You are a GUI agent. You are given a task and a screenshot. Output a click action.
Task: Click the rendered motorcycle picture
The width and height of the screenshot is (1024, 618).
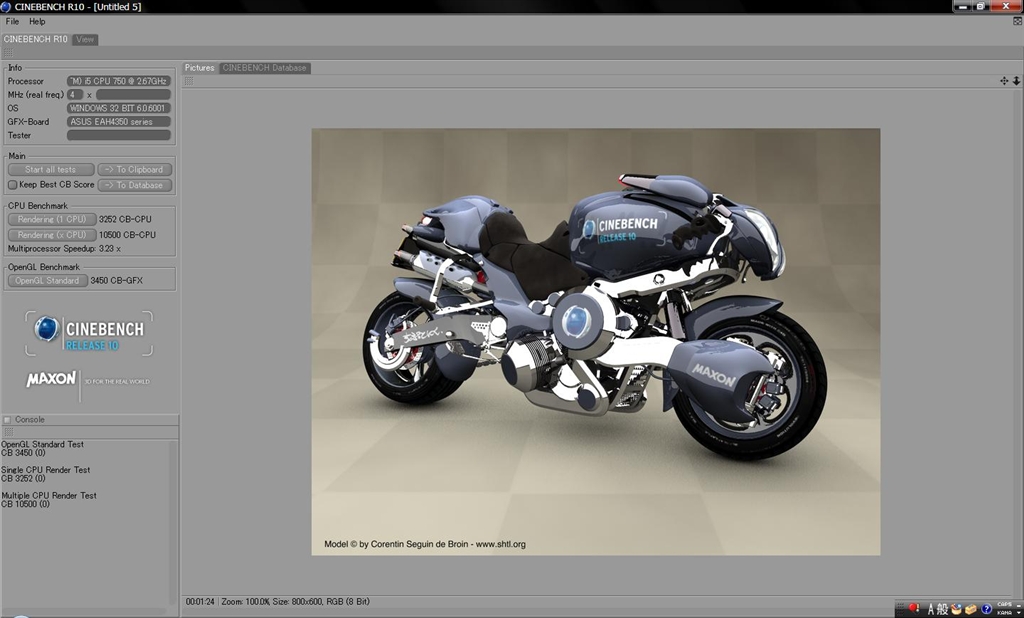point(595,341)
